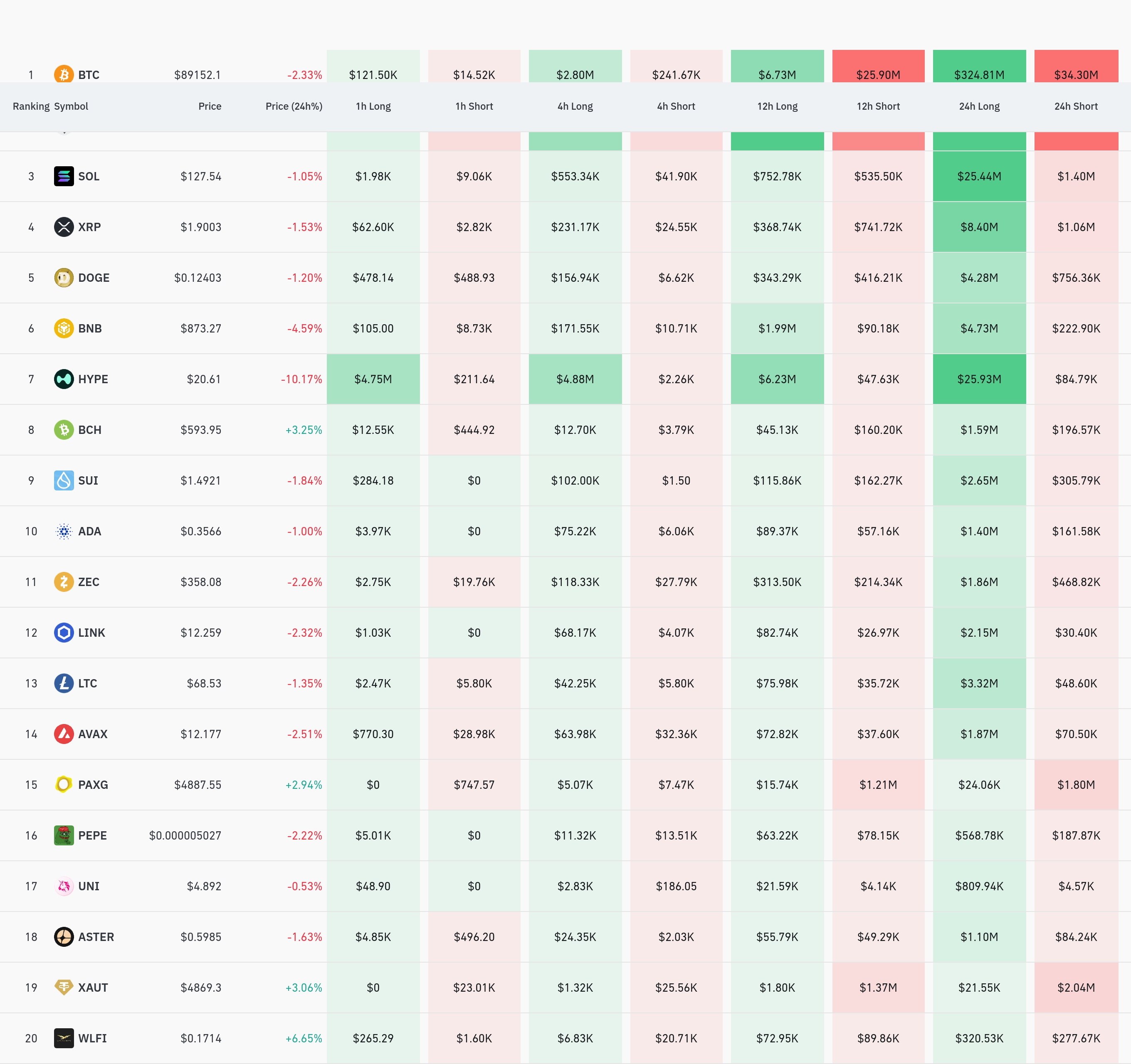
Task: Click HYPE 24h Long $25.93M heatmap cell
Action: pos(979,379)
